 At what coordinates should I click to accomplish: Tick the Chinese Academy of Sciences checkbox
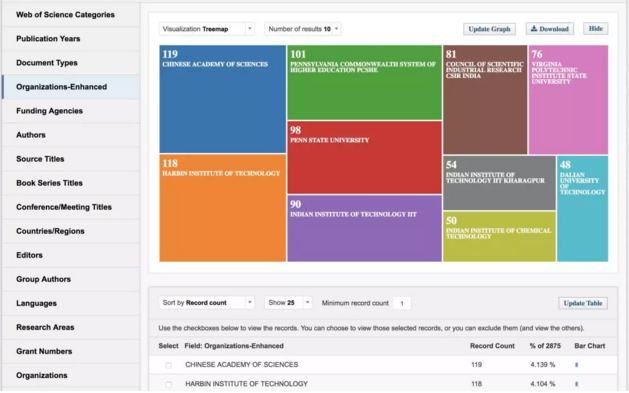pos(168,365)
